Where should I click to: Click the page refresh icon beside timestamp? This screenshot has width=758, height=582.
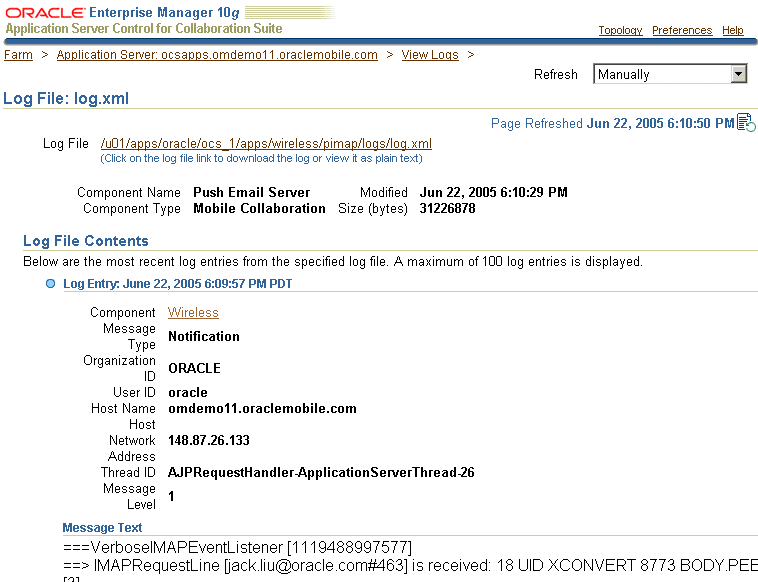click(x=746, y=123)
